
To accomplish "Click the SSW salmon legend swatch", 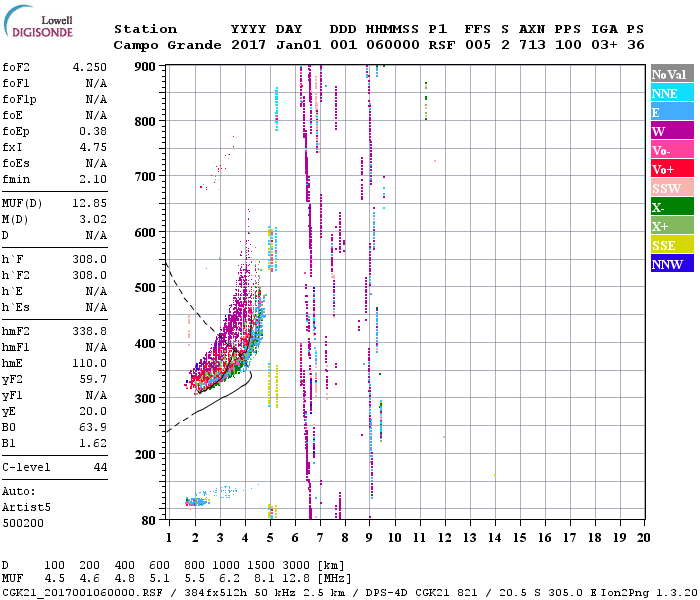I will point(672,188).
